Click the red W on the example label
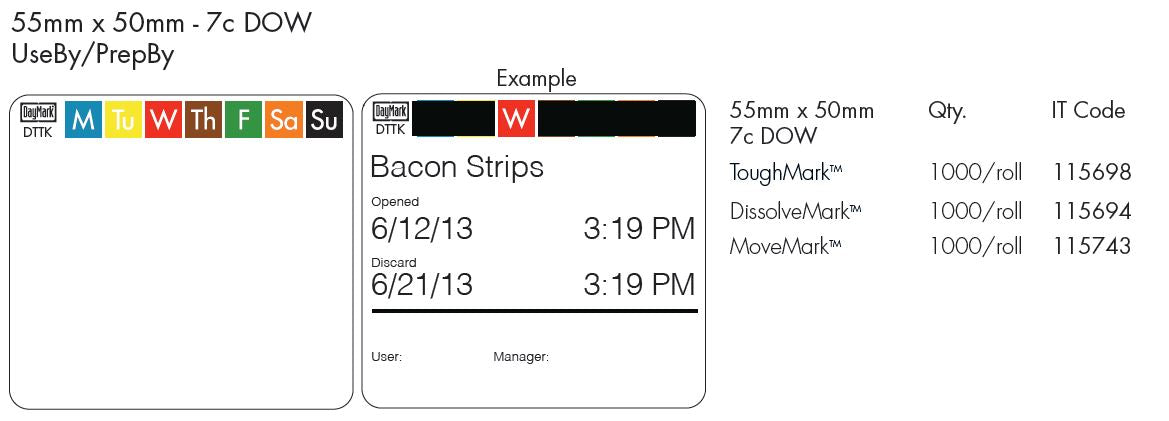 [516, 119]
